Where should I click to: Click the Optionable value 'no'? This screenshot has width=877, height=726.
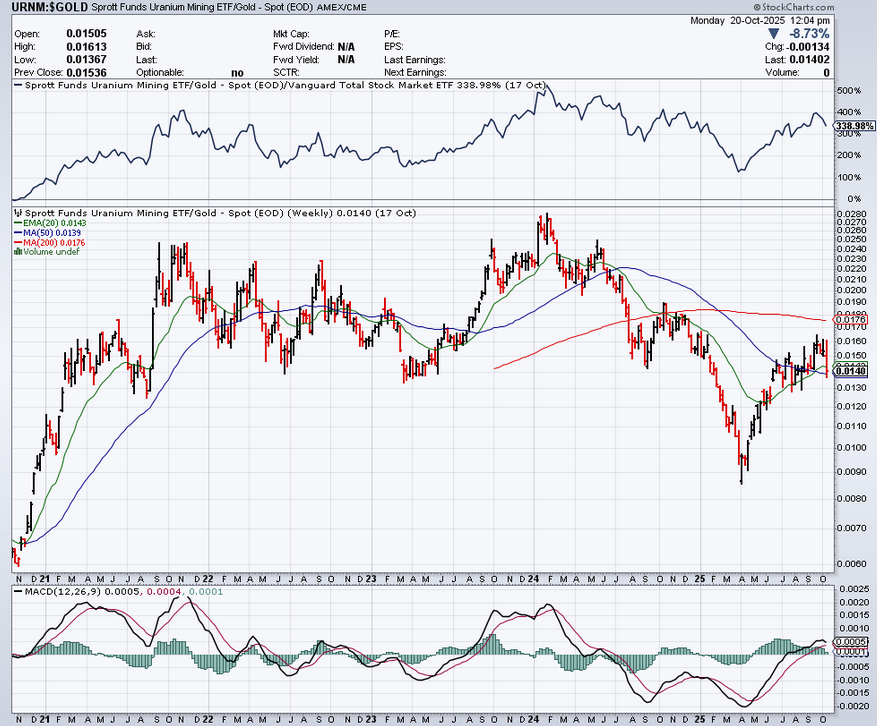[237, 73]
